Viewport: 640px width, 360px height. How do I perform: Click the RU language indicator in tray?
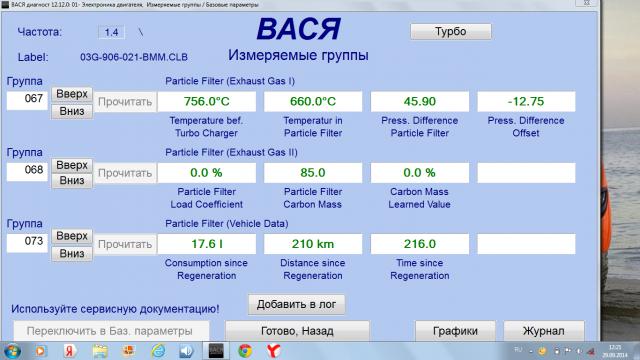tap(518, 350)
